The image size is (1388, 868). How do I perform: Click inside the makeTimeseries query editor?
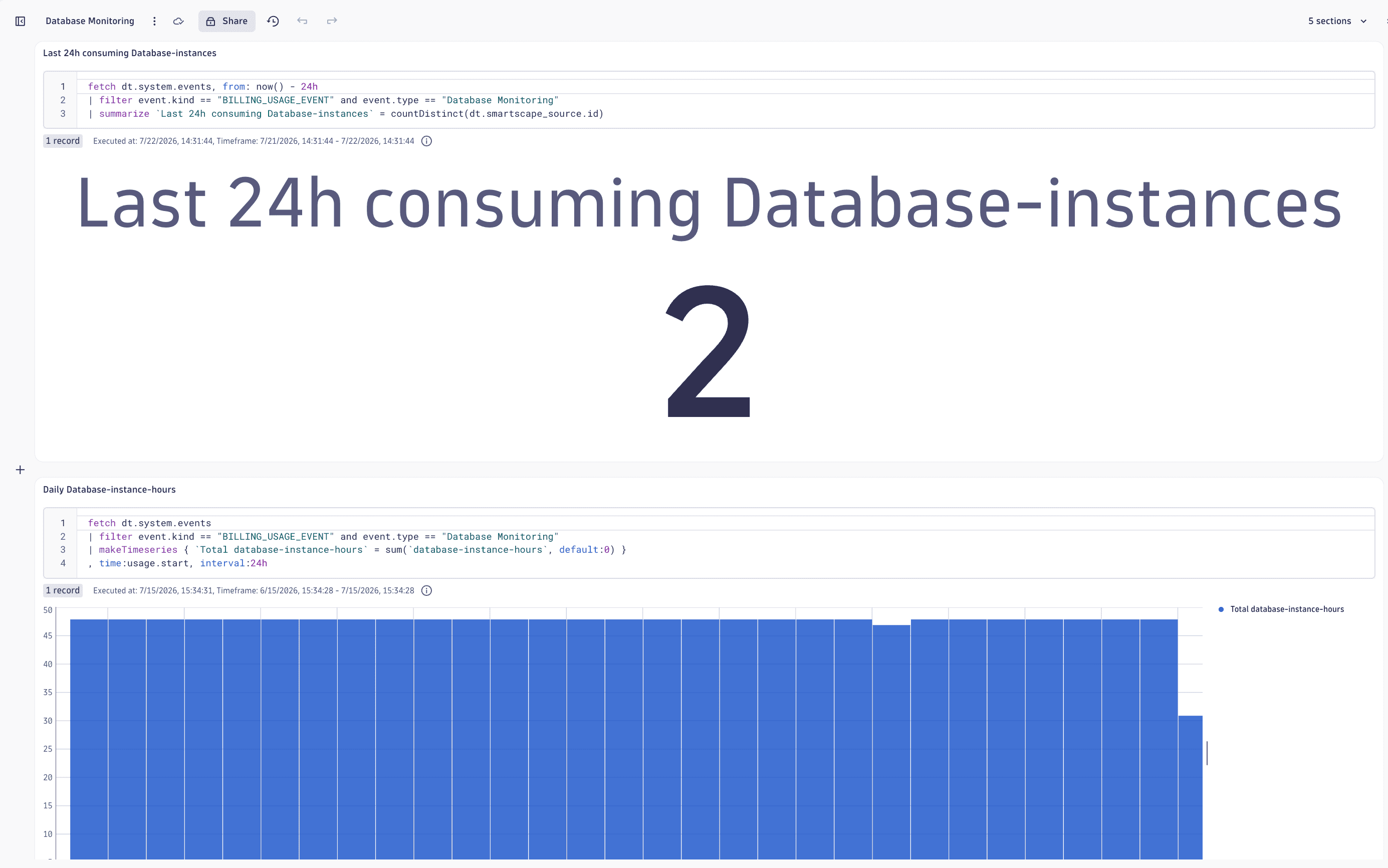point(709,543)
